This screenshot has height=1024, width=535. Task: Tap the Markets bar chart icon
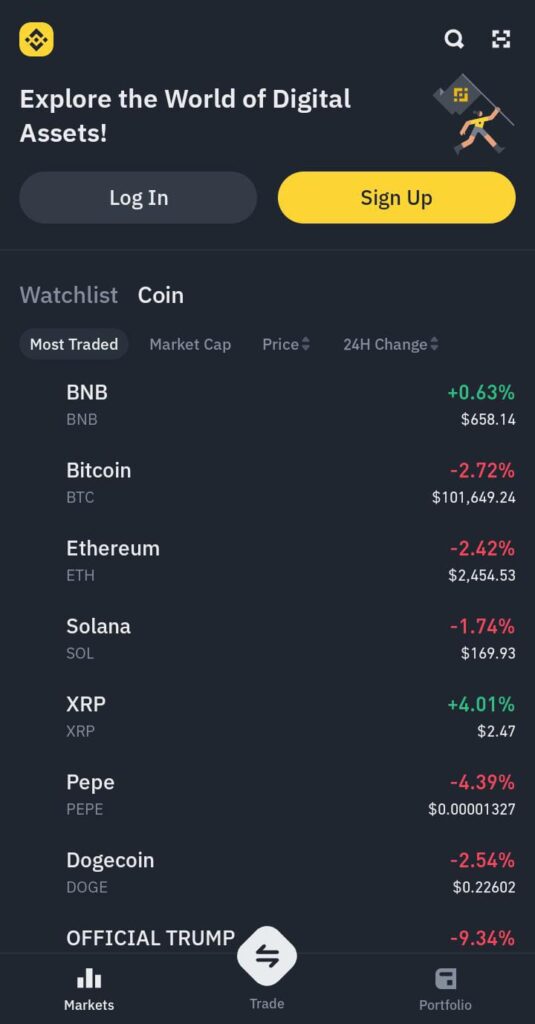click(89, 979)
